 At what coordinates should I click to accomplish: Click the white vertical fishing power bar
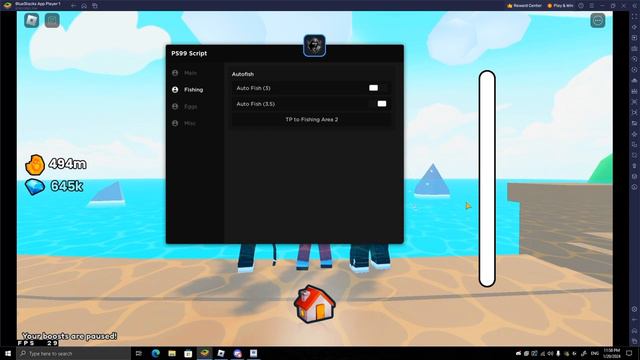487,179
